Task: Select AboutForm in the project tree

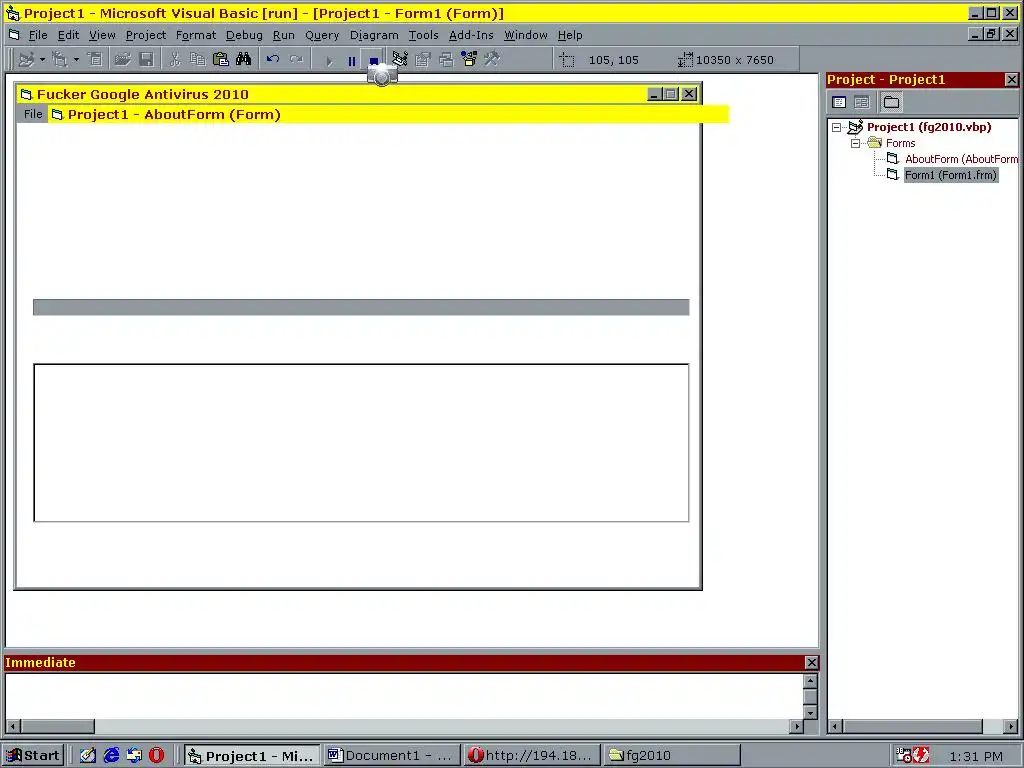Action: click(x=961, y=159)
